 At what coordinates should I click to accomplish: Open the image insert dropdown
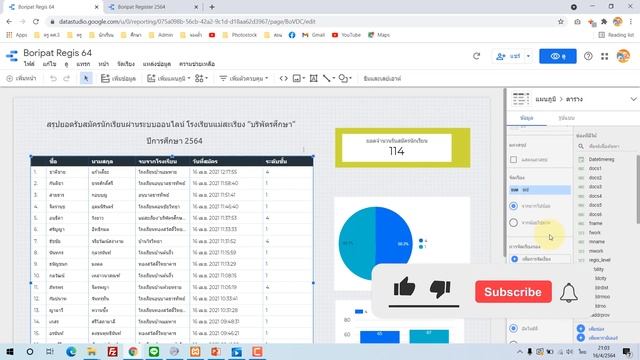click(299, 78)
